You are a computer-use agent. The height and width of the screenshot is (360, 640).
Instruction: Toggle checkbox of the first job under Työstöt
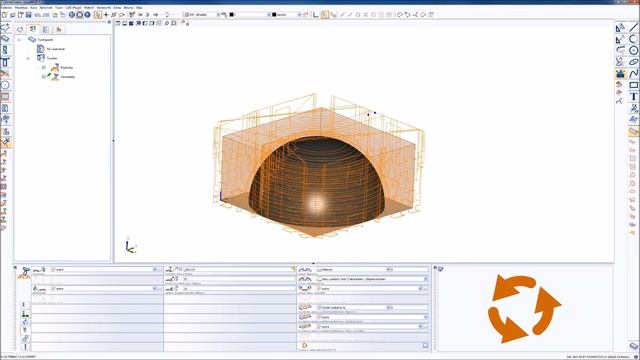click(x=44, y=68)
